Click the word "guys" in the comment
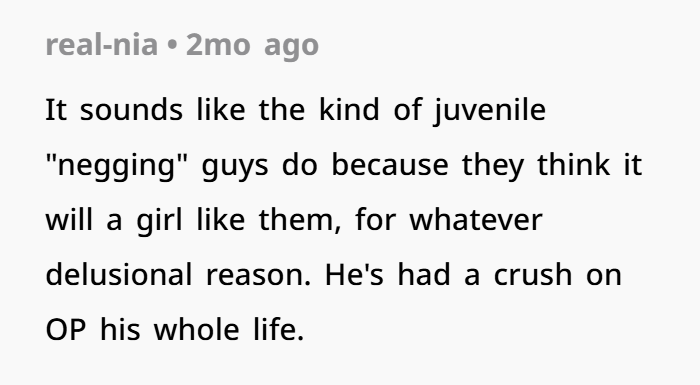The width and height of the screenshot is (700, 385). 235,167
